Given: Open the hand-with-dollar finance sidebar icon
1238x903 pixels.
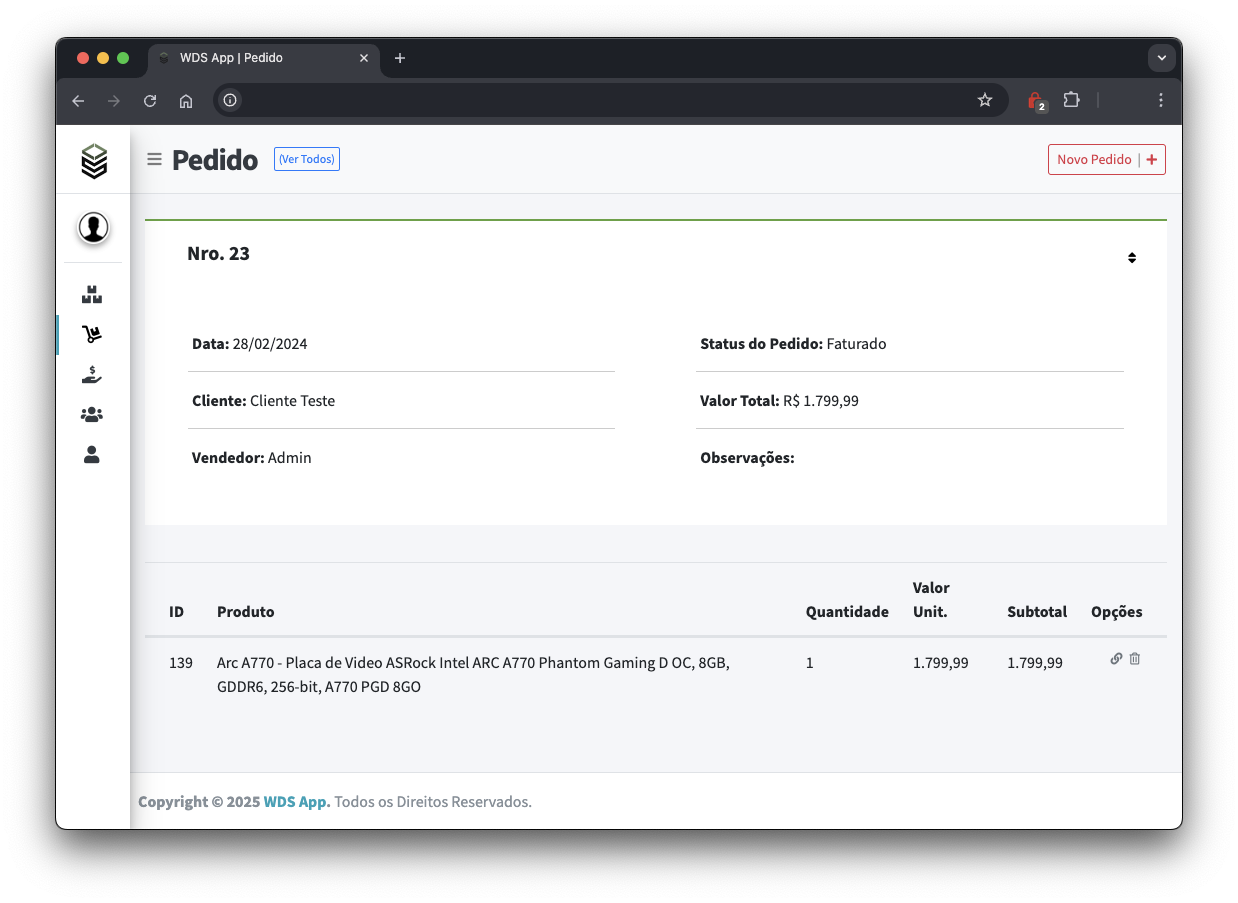Looking at the screenshot, I should pyautogui.click(x=92, y=375).
